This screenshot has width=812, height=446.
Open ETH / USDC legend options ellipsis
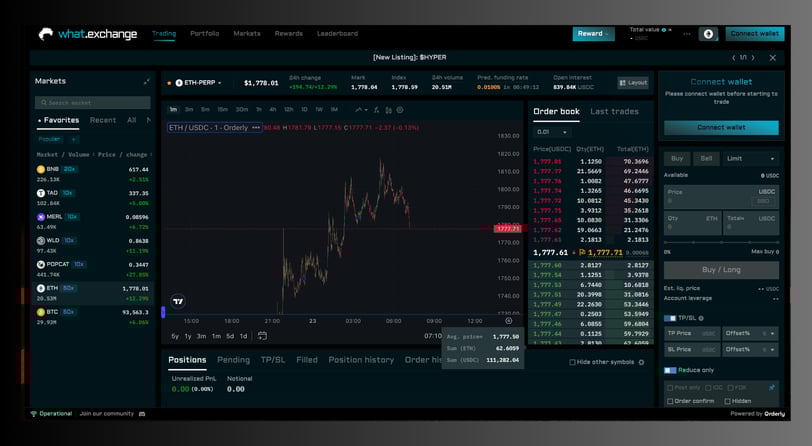pyautogui.click(x=256, y=127)
